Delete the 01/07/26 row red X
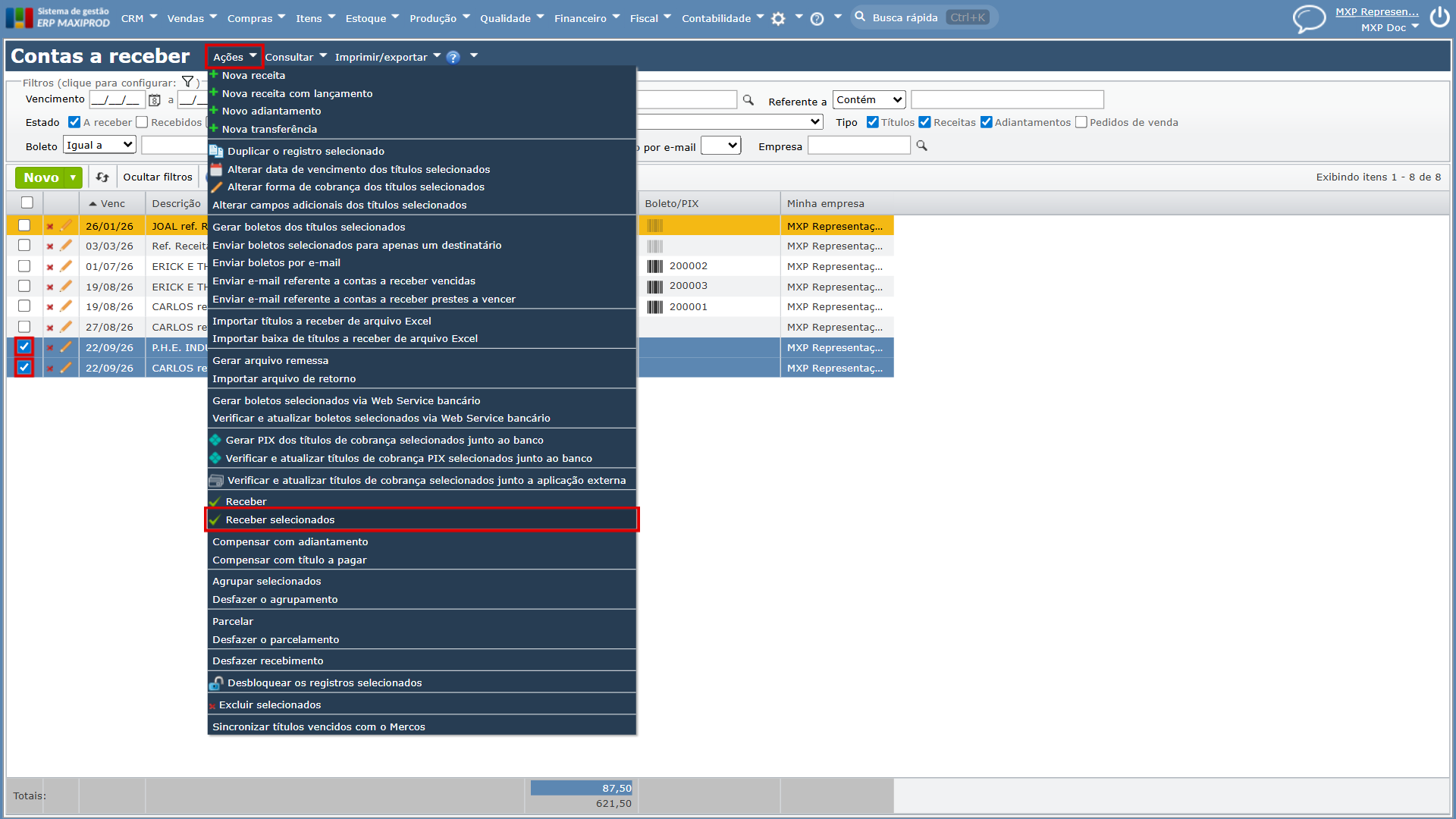The image size is (1456, 819). (50, 267)
